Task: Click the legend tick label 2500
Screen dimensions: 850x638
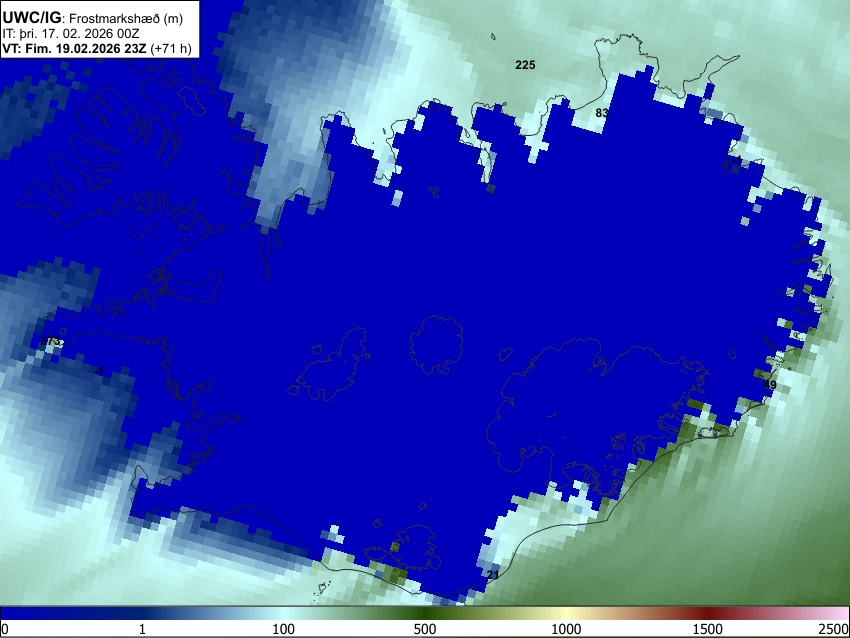Action: pyautogui.click(x=834, y=629)
